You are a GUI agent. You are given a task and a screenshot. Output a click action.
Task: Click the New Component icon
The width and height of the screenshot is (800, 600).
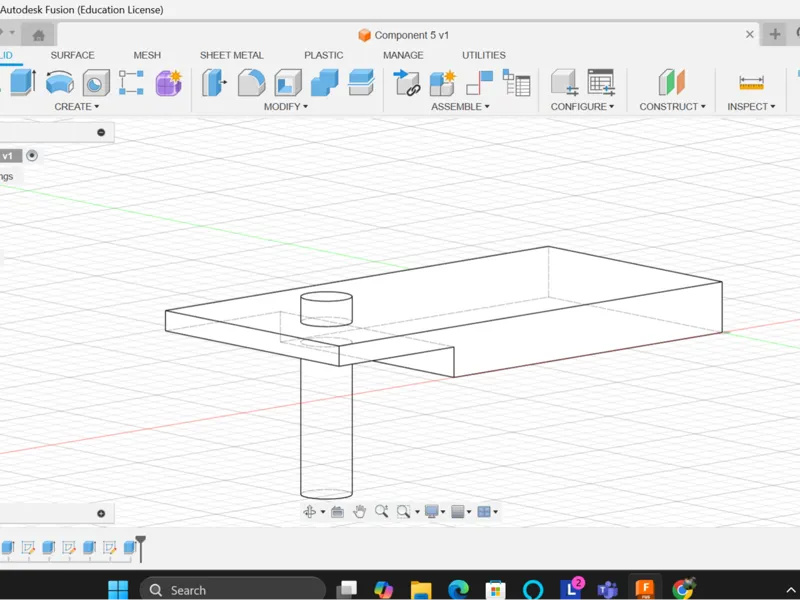tap(442, 82)
